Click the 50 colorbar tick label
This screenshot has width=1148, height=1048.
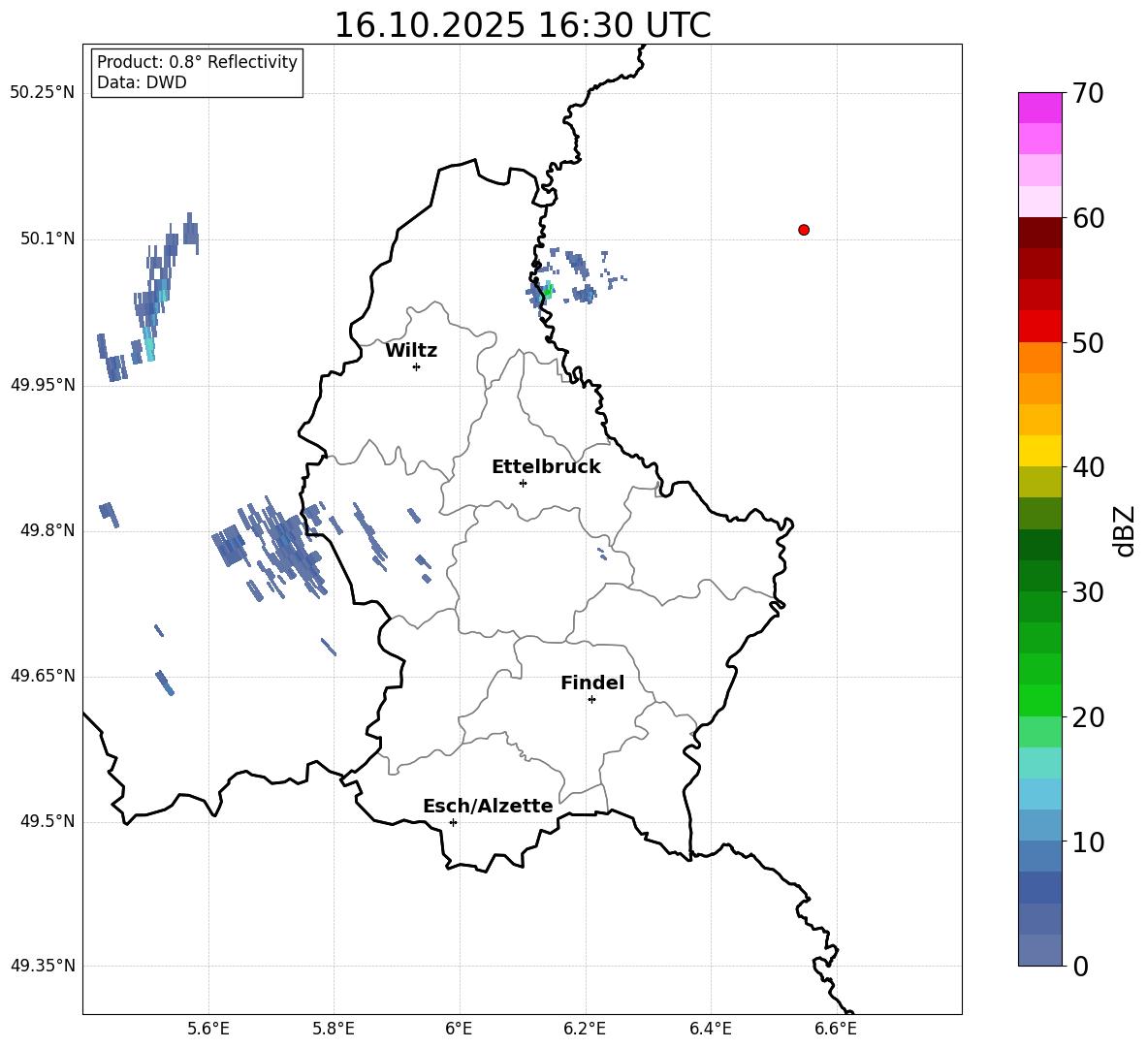click(1088, 343)
